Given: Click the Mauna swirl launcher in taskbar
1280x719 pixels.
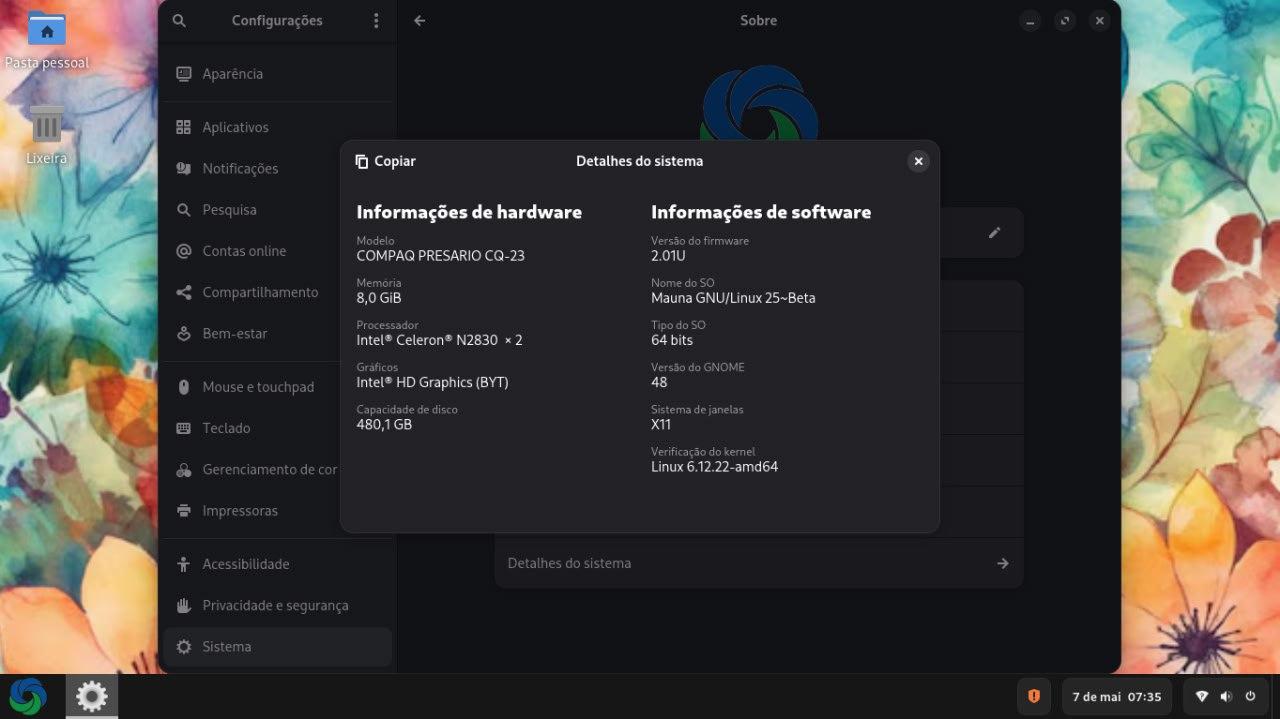Looking at the screenshot, I should 27,696.
